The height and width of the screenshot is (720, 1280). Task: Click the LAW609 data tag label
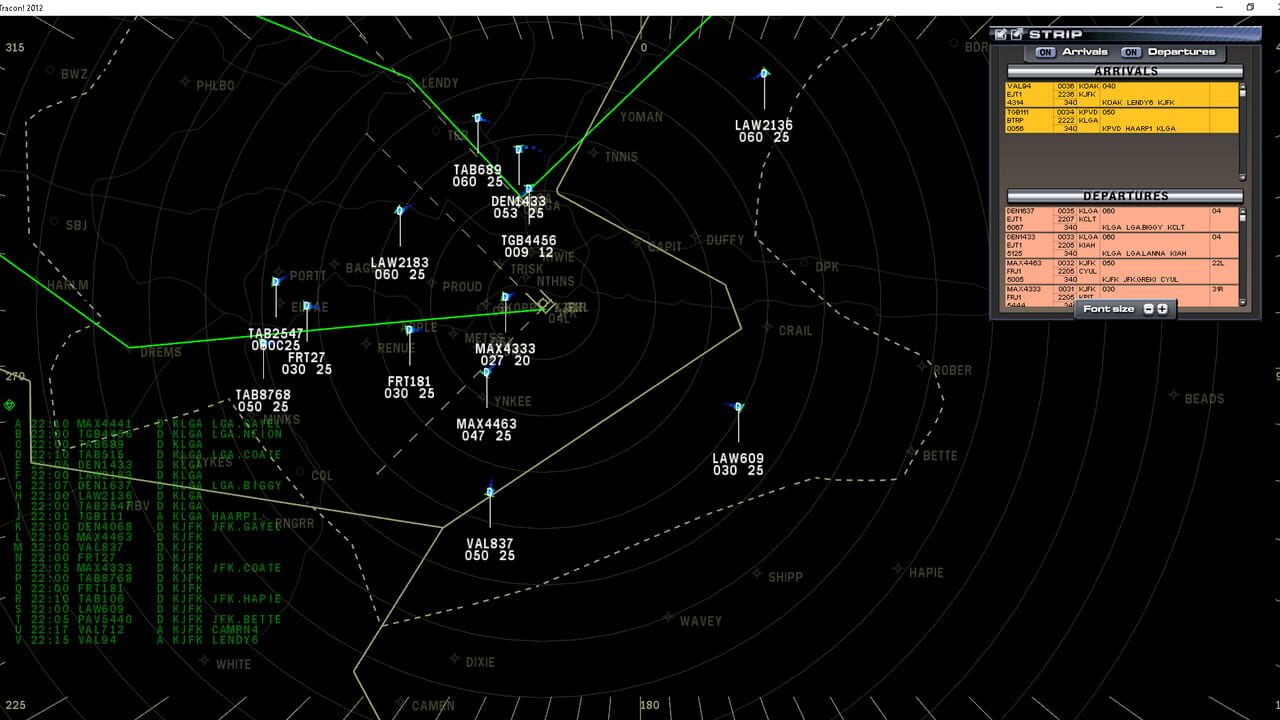pyautogui.click(x=738, y=465)
